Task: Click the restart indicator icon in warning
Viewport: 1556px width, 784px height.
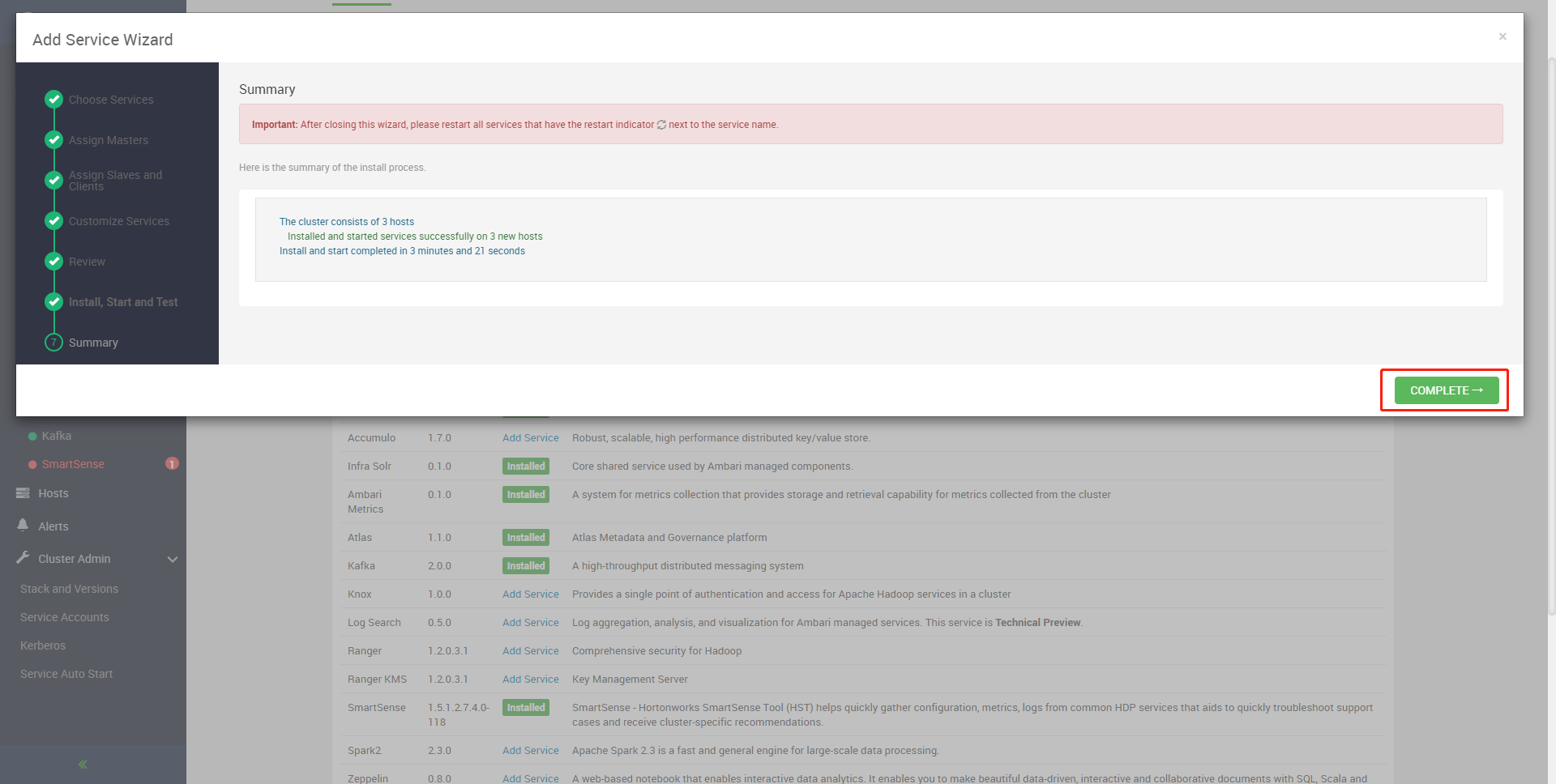Action: 661,125
